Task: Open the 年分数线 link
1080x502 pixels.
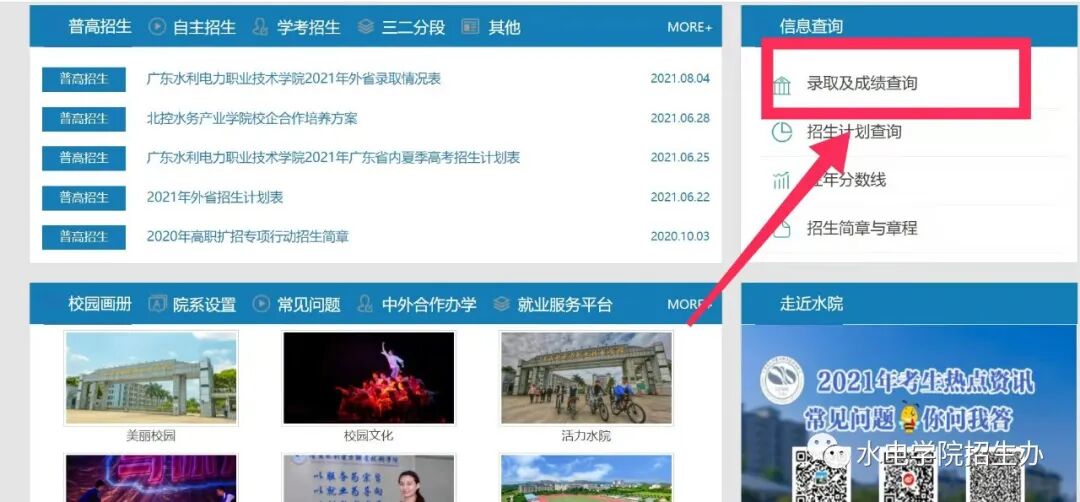Action: tap(847, 180)
